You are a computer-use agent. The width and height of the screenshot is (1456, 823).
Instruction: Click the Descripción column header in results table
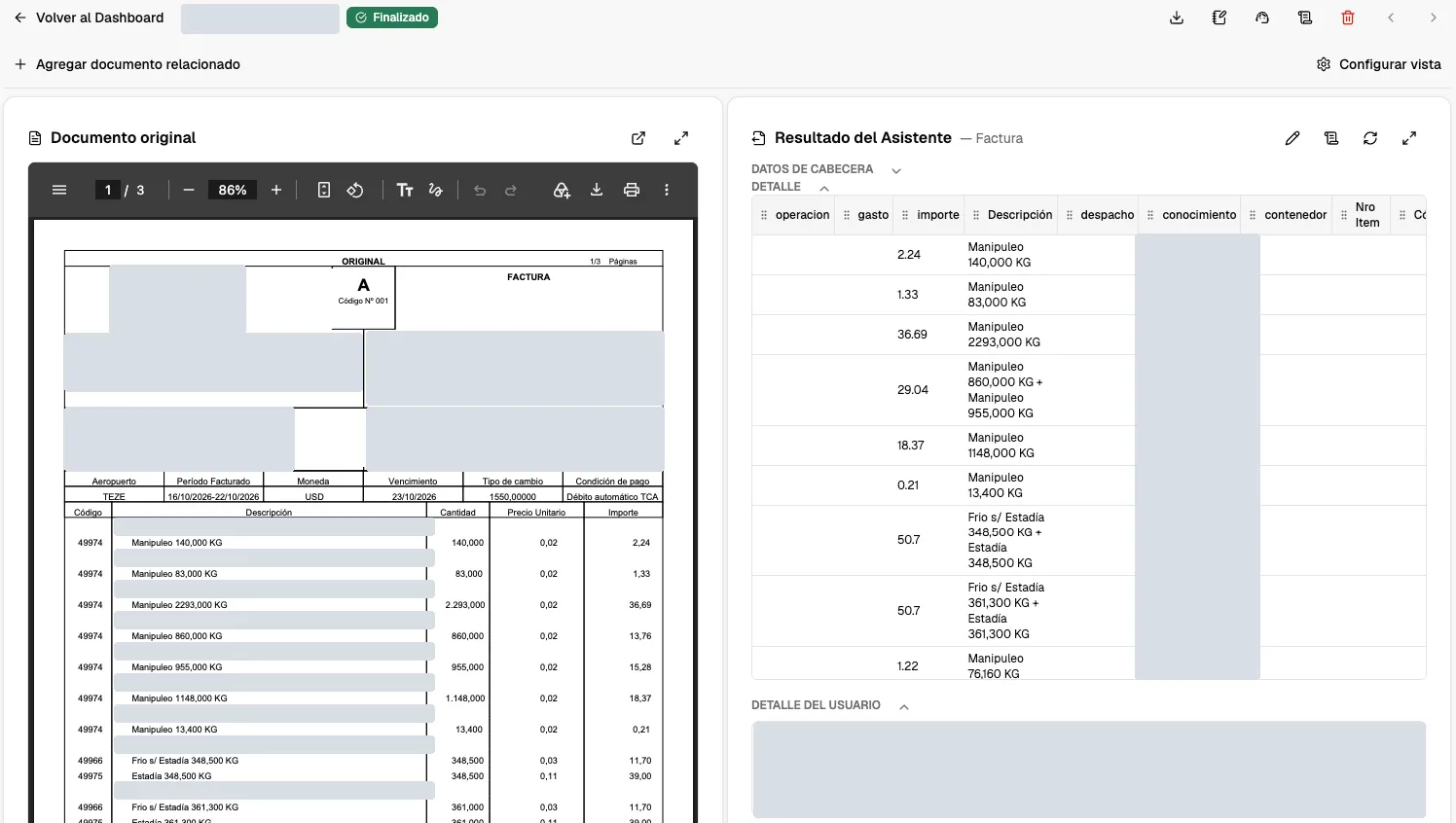(x=1013, y=215)
